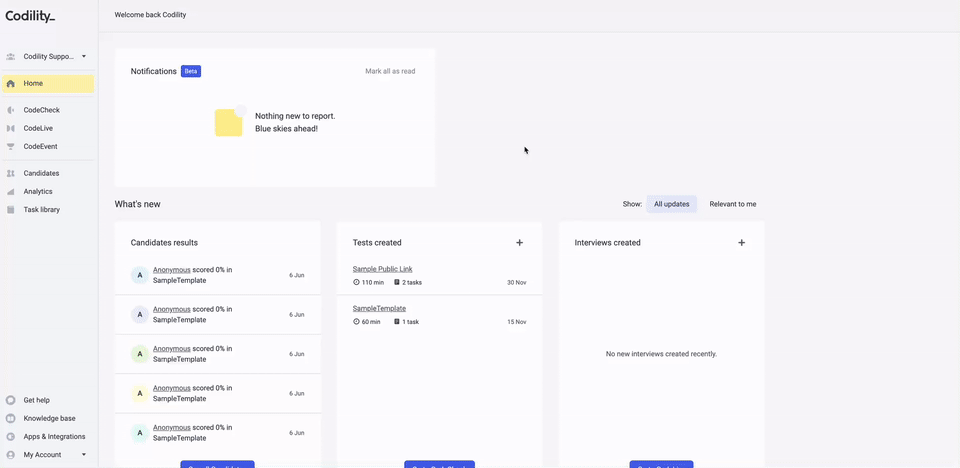The image size is (960, 468).
Task: Click the blue button under Tests created
Action: click(440, 464)
